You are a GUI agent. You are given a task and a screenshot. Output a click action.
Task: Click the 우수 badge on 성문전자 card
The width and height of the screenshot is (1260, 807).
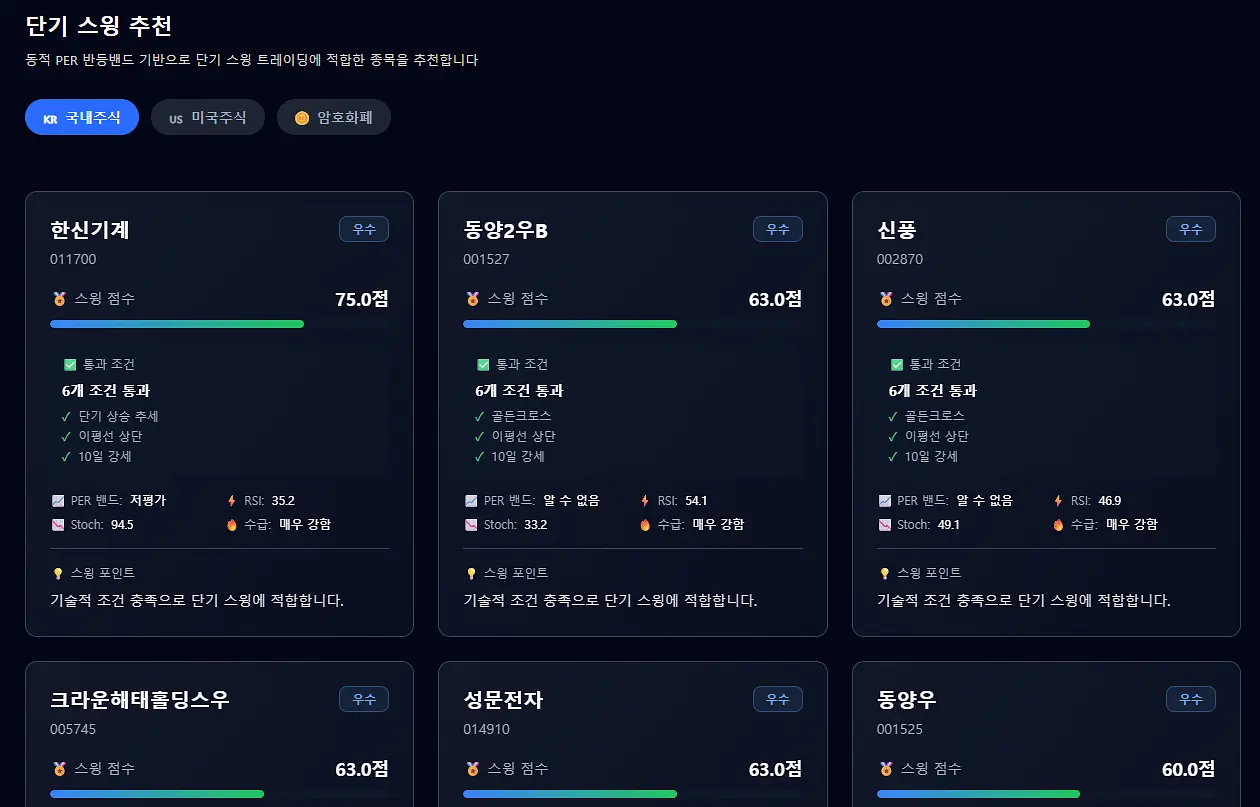[x=778, y=699]
